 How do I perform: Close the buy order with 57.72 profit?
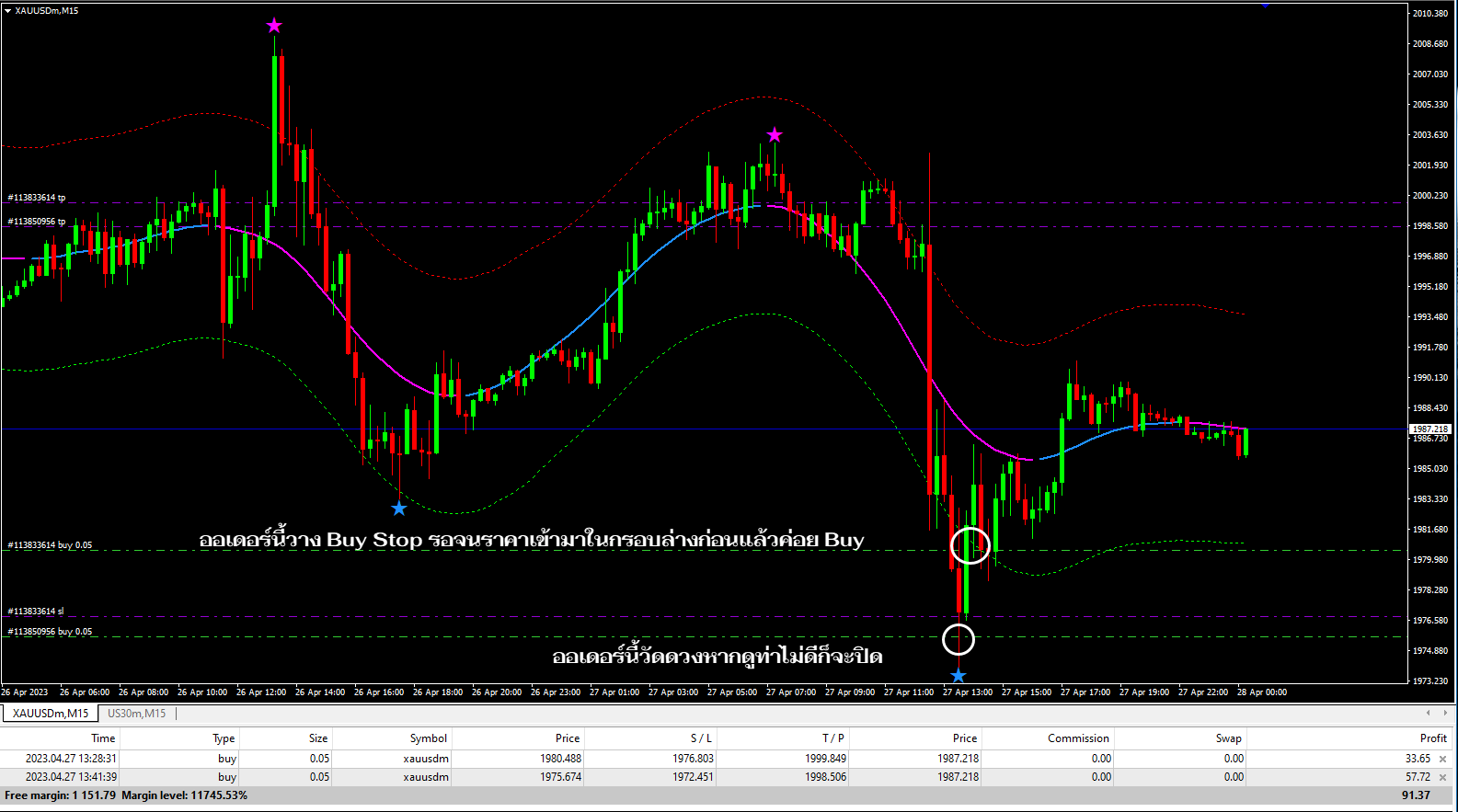pos(1442,778)
